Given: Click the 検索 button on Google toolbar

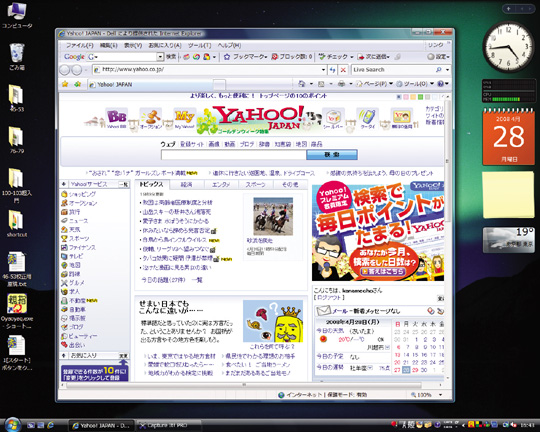Looking at the screenshot, I should [171, 57].
